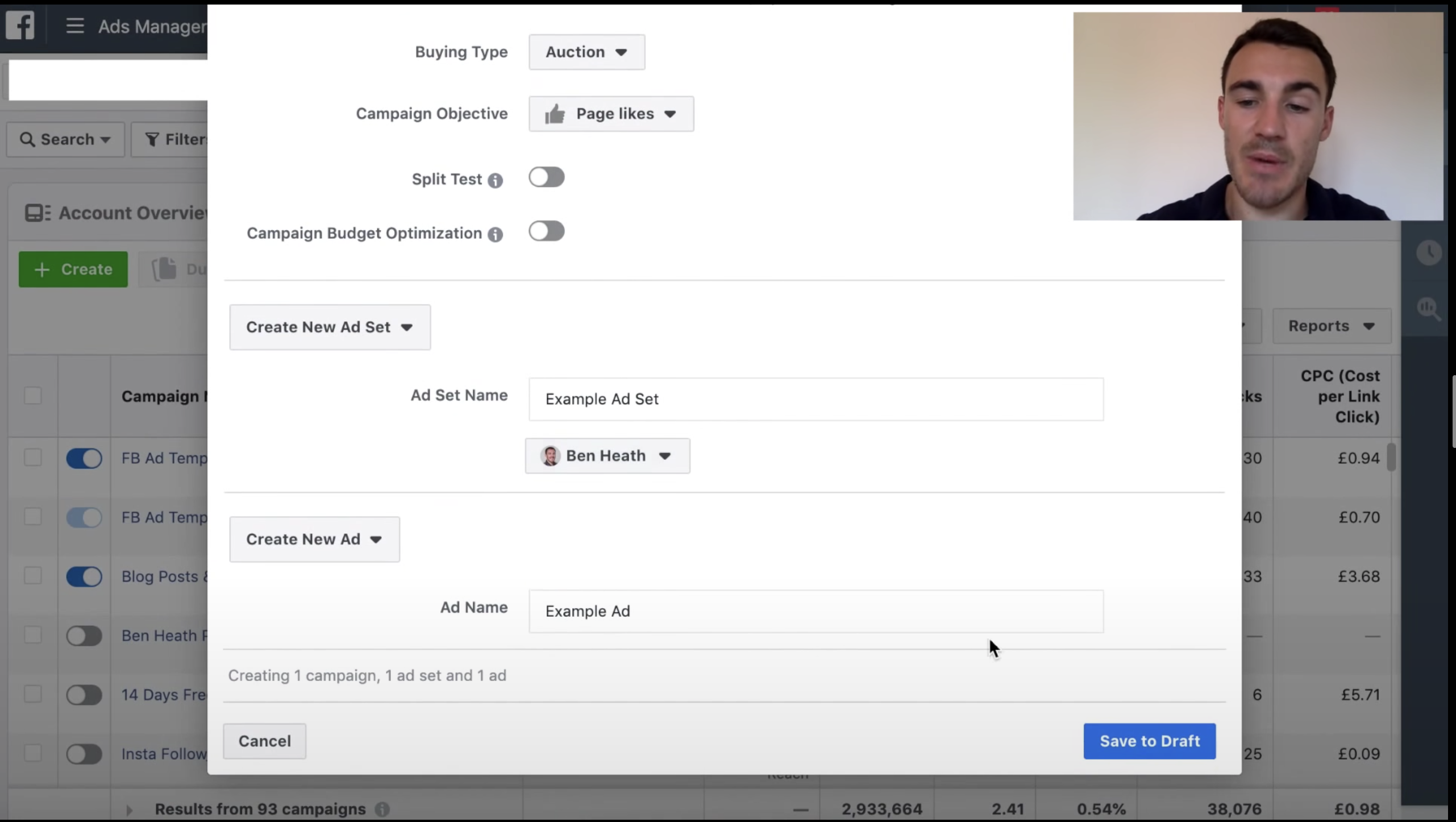Click info icon beside Results from 93 campaigns
The image size is (1456, 822).
382,809
